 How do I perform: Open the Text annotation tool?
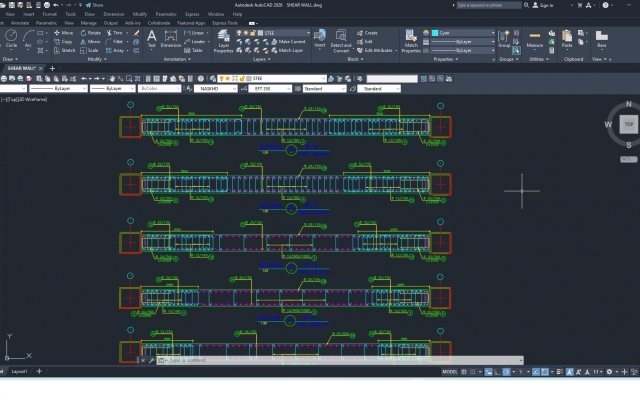(x=151, y=37)
